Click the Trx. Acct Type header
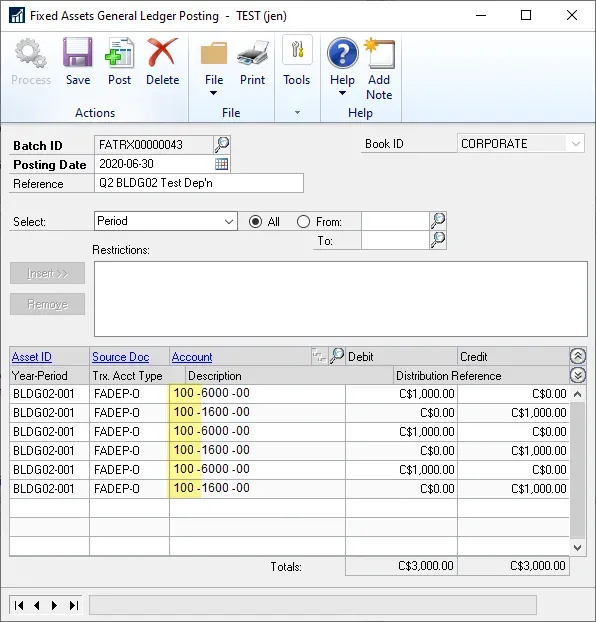 [137, 376]
